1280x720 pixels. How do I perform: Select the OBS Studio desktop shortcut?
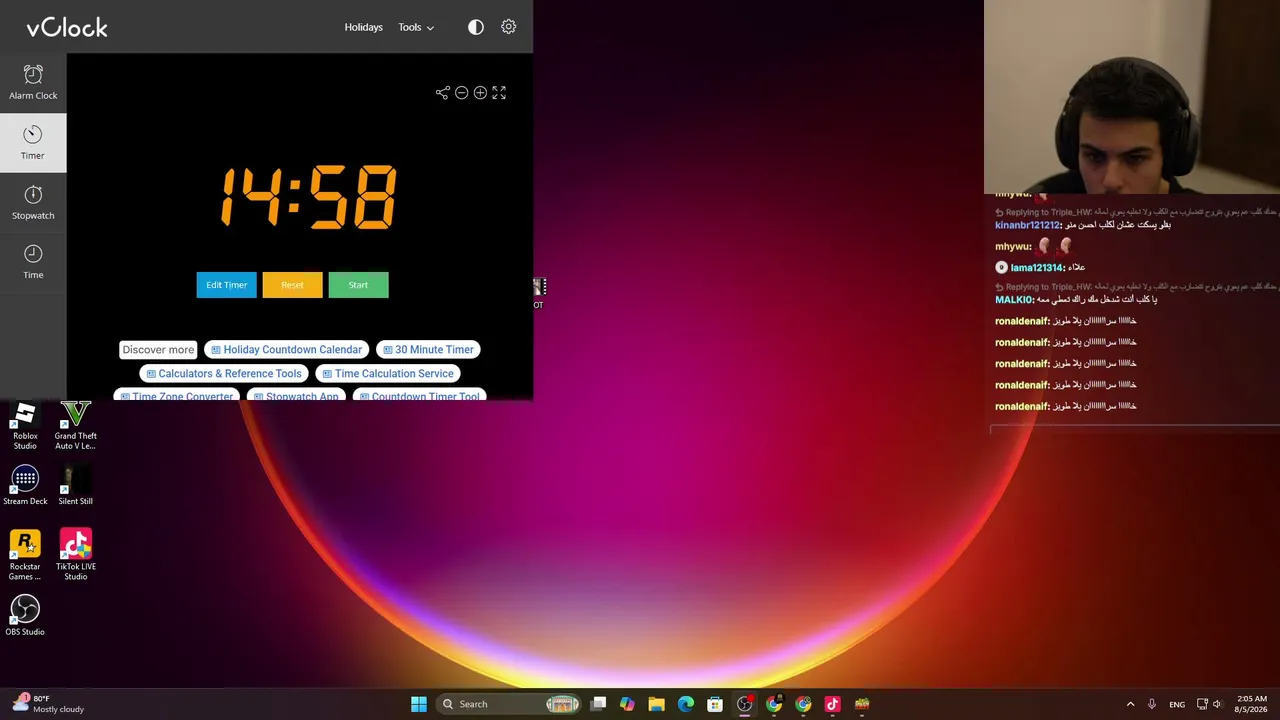[25, 615]
